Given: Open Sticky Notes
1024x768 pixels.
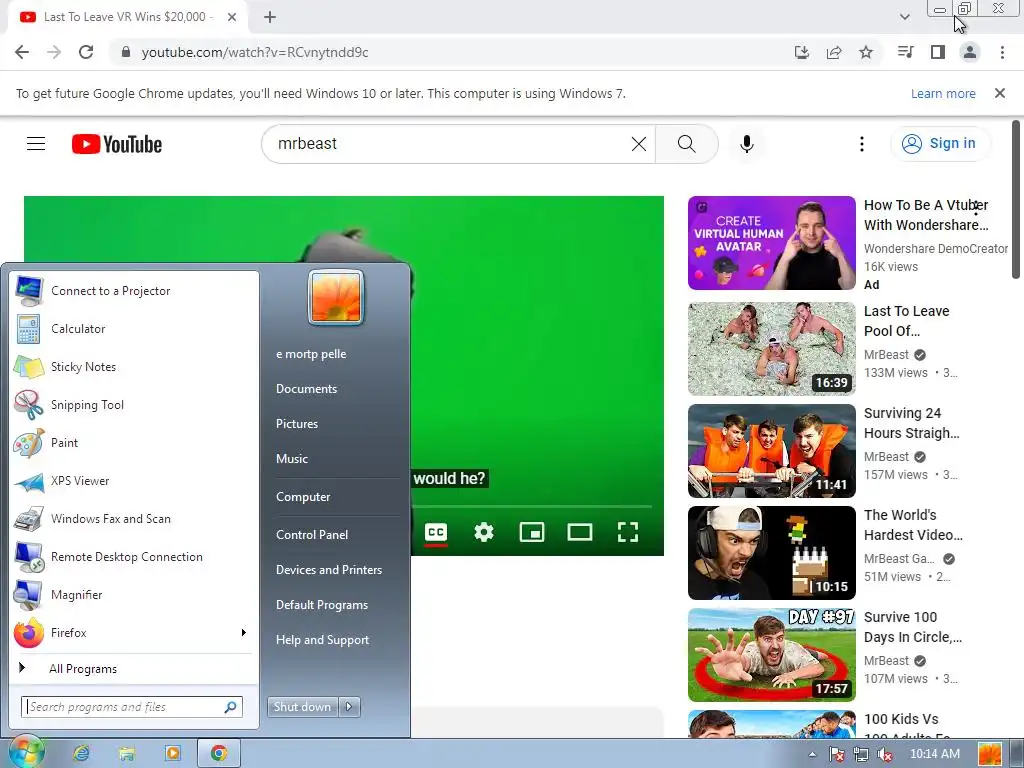Looking at the screenshot, I should 134,366.
